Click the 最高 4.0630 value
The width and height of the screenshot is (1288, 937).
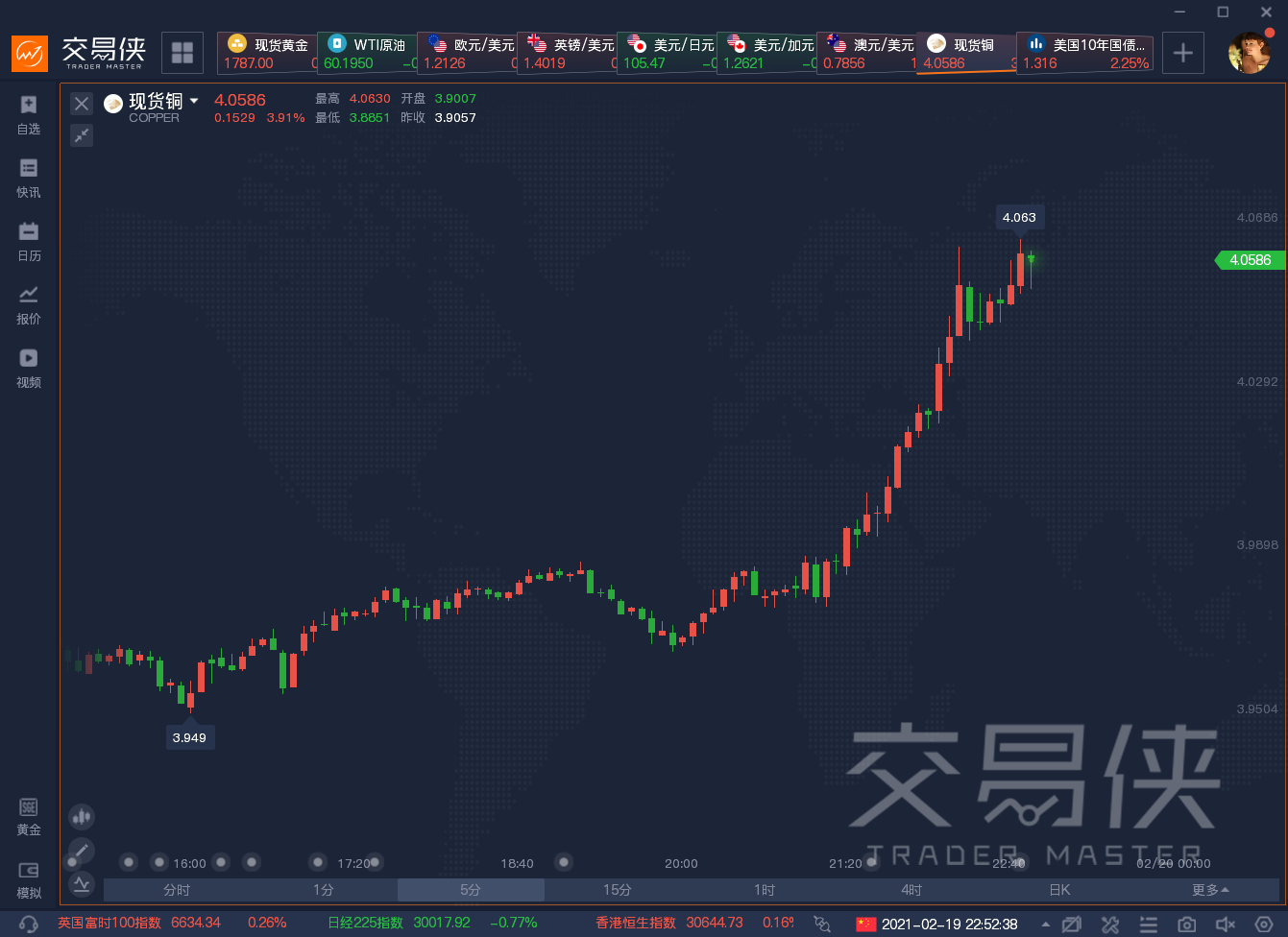click(370, 99)
